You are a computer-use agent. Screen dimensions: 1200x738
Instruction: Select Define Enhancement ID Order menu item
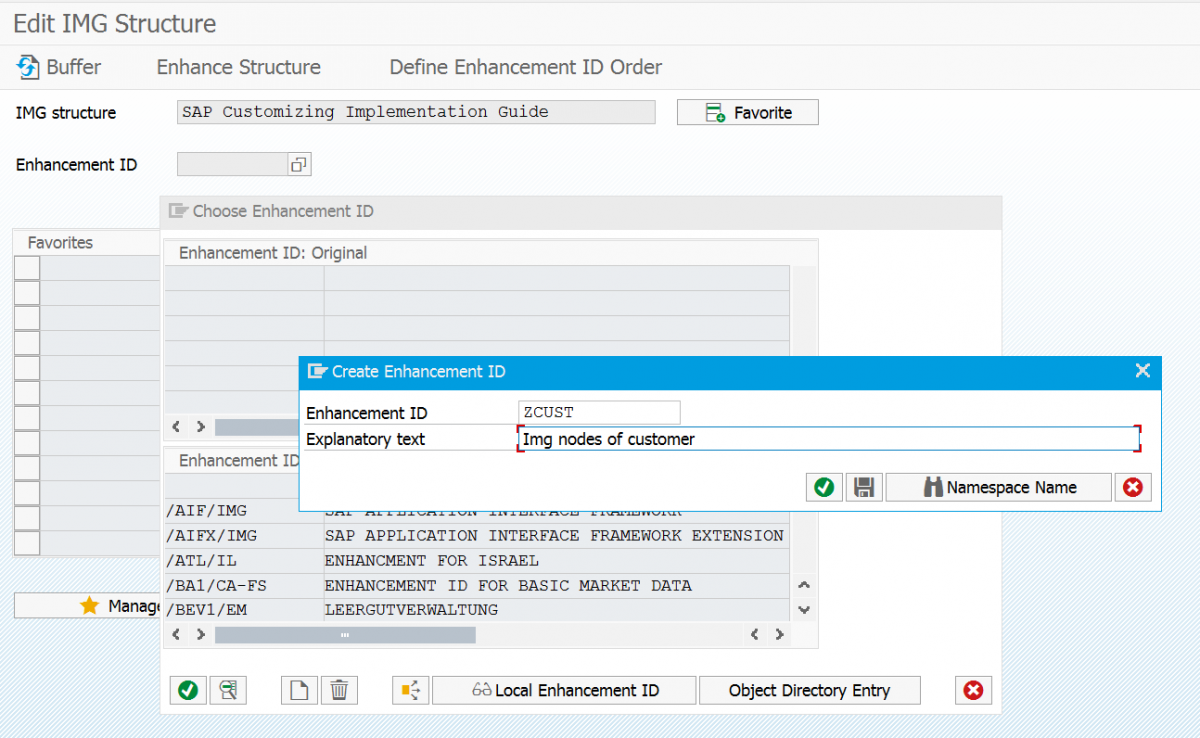[525, 67]
